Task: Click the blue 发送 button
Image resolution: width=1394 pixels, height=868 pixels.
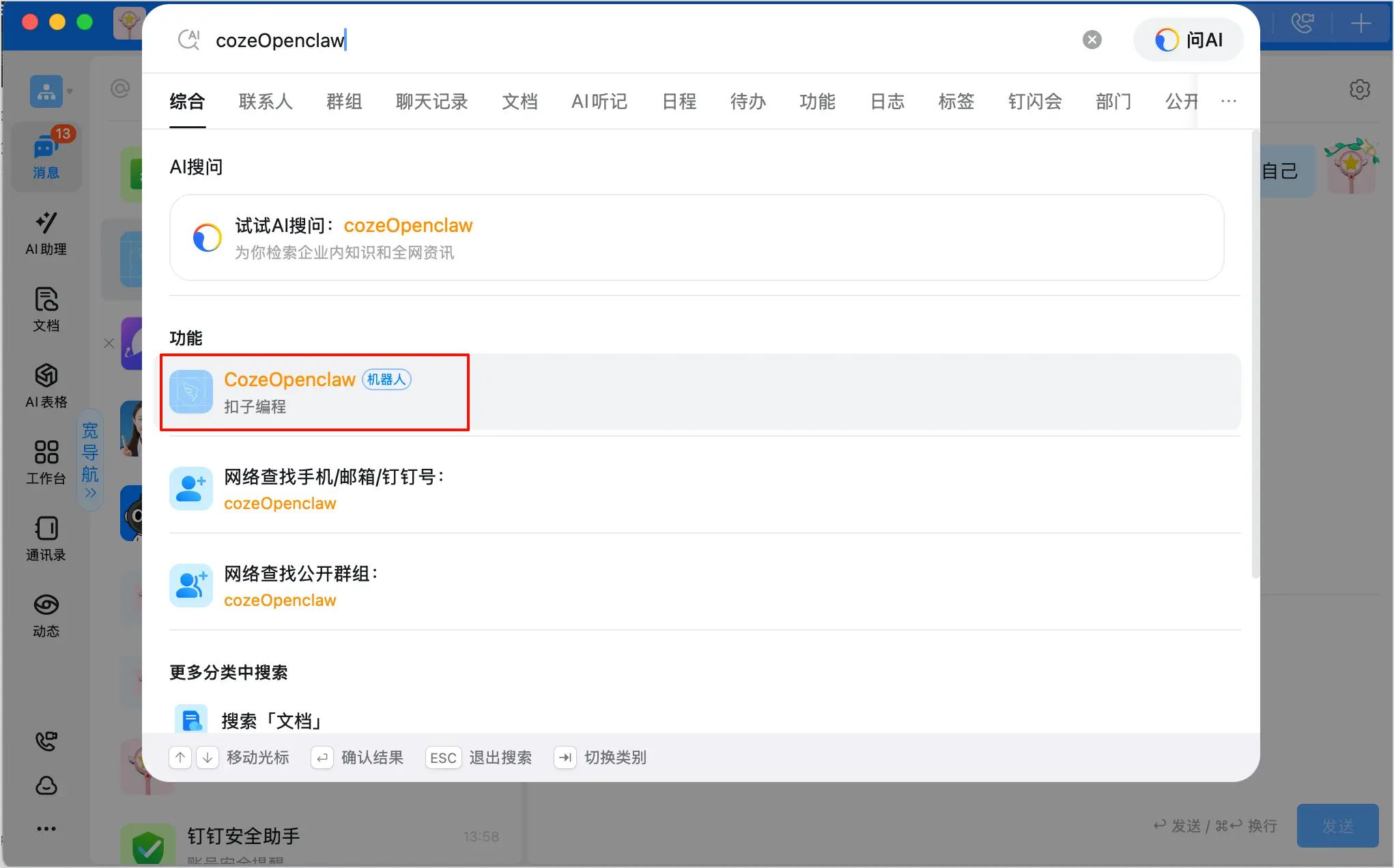Action: [1337, 826]
